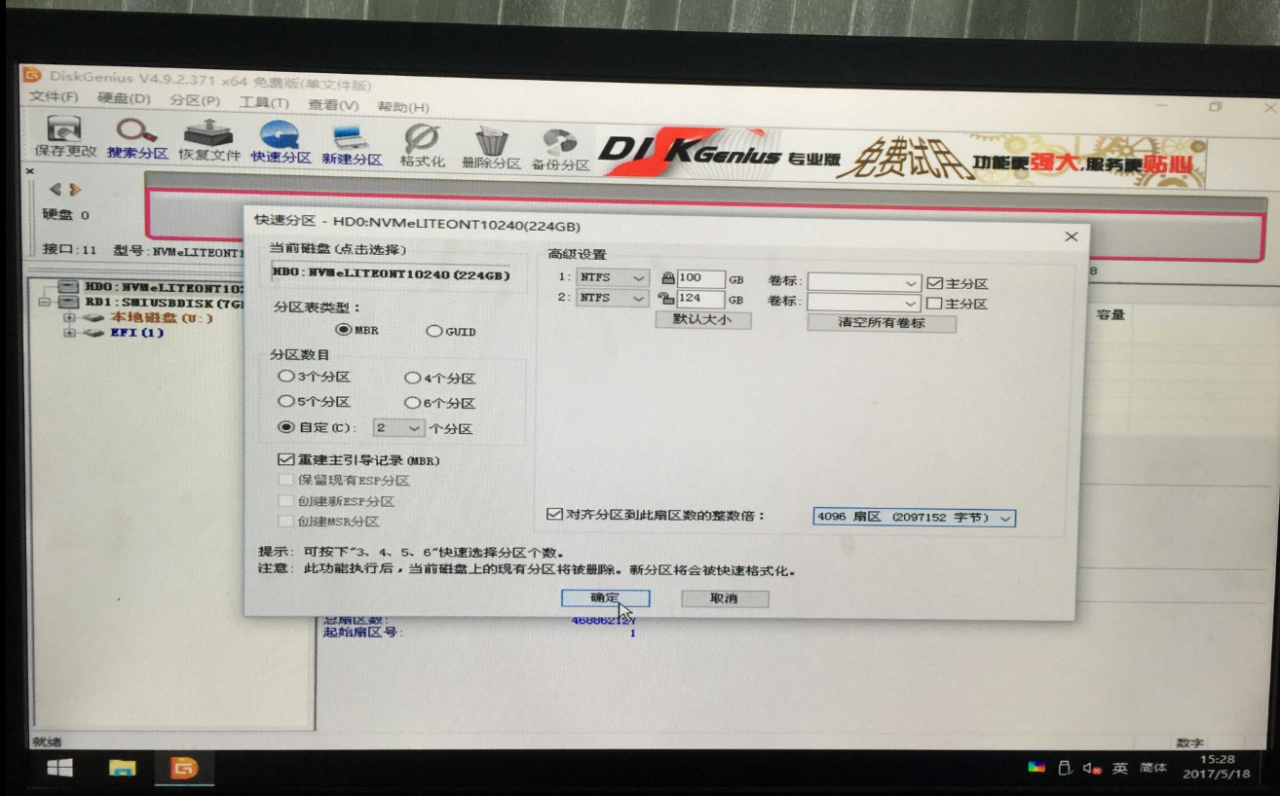Click the DiskGenius taskbar icon

184,768
